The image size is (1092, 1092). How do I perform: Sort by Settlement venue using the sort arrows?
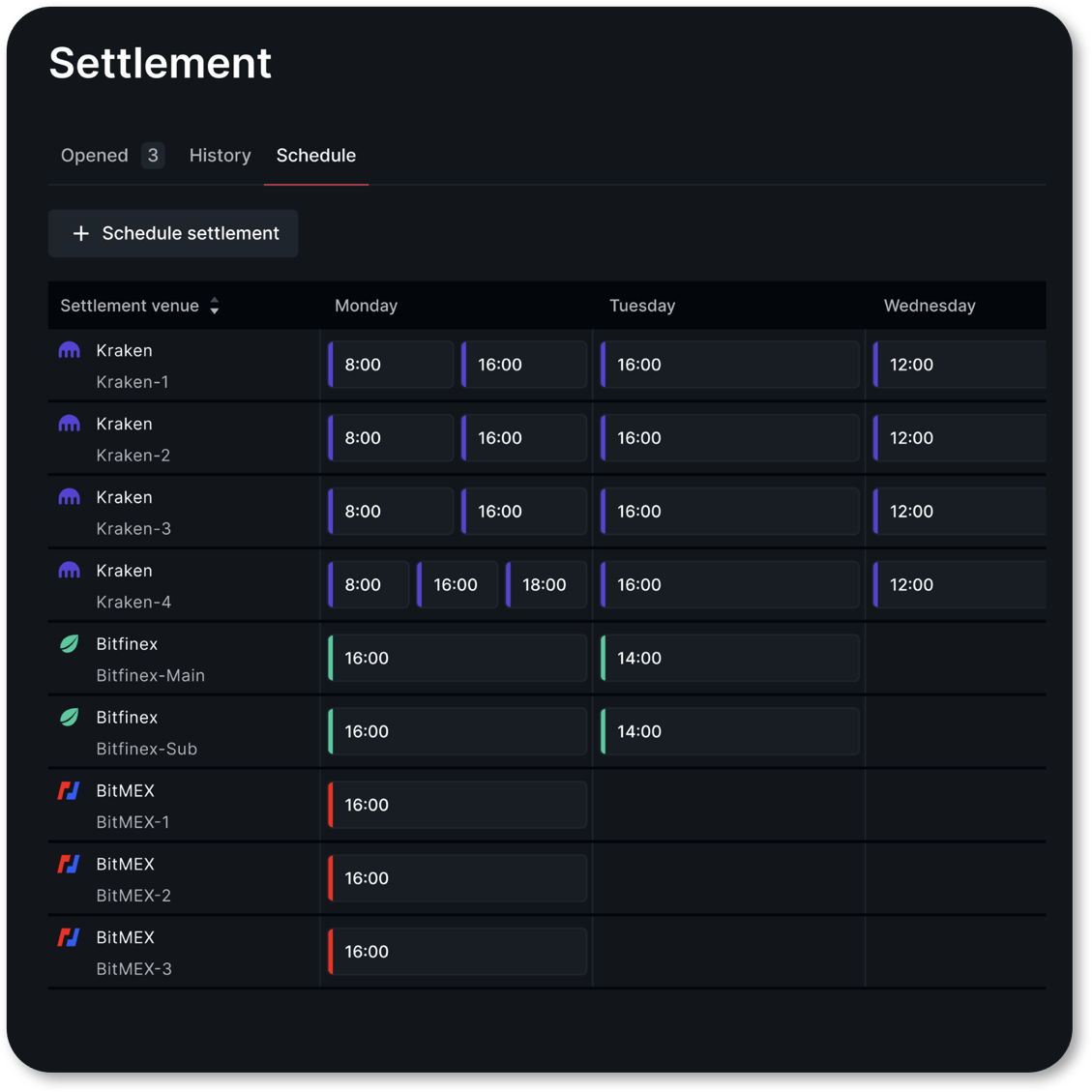tap(215, 306)
